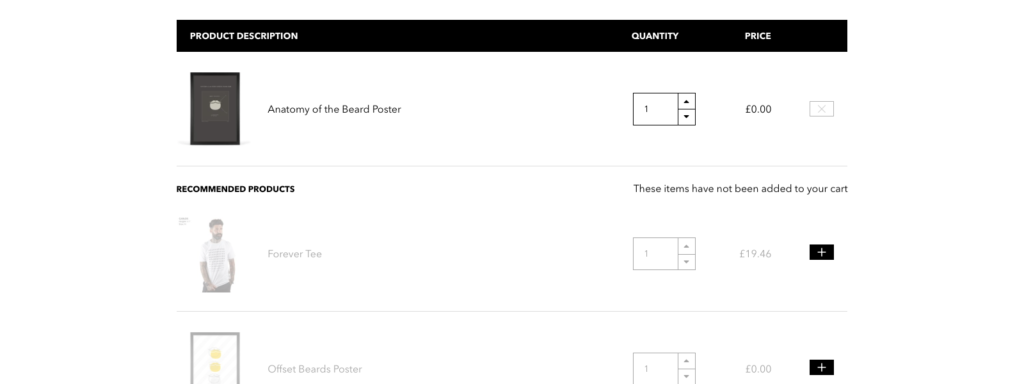
Task: Increase Forever Tee quantity with up arrow
Action: (686, 246)
